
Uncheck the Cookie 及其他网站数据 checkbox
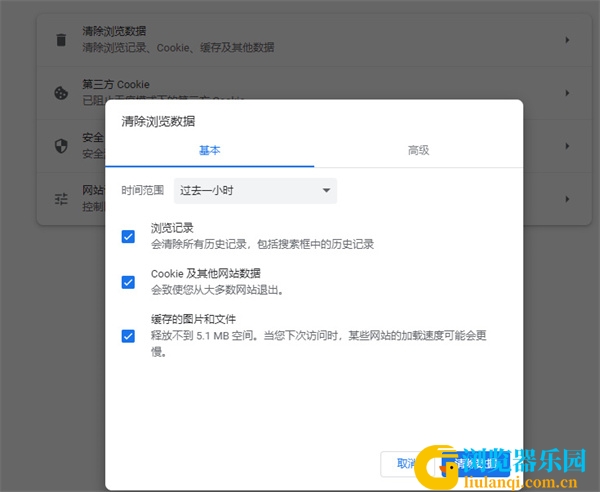click(x=128, y=282)
